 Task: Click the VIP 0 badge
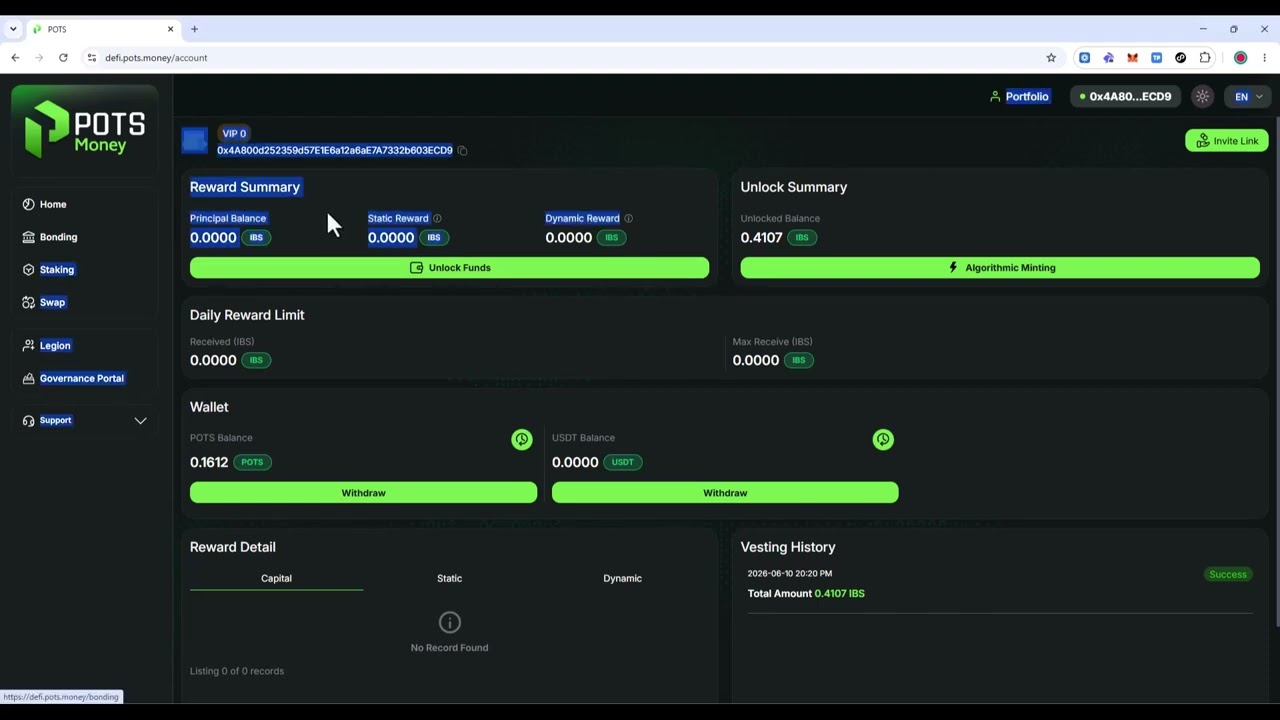click(234, 133)
